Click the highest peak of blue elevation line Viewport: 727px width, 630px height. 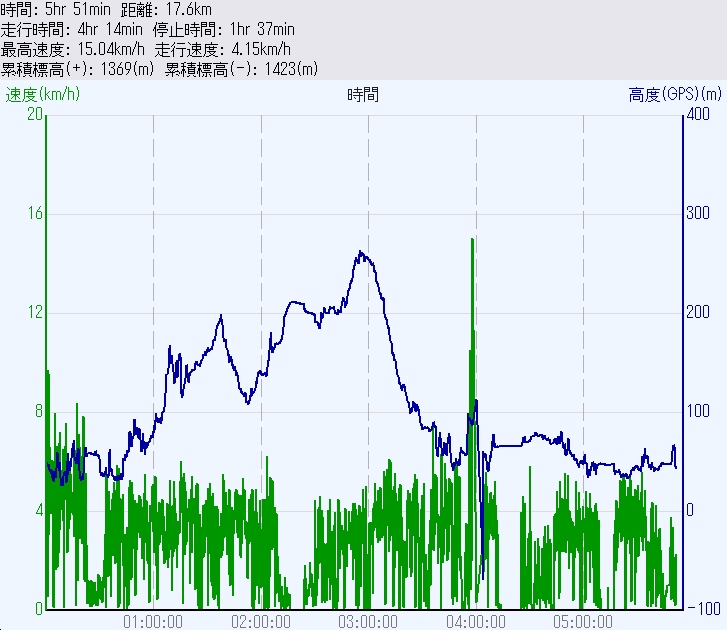(361, 253)
